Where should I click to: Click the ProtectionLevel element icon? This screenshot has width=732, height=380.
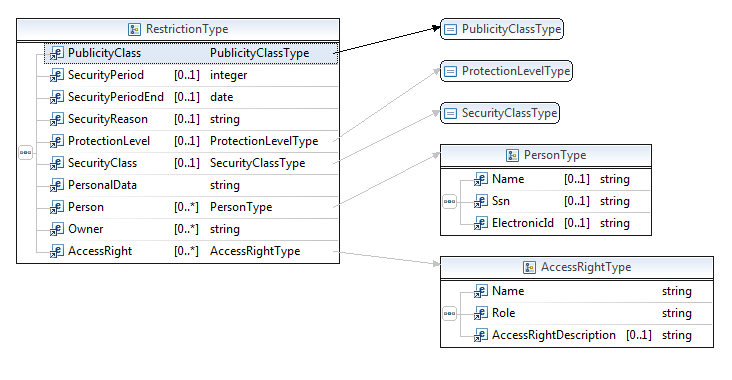[x=57, y=141]
